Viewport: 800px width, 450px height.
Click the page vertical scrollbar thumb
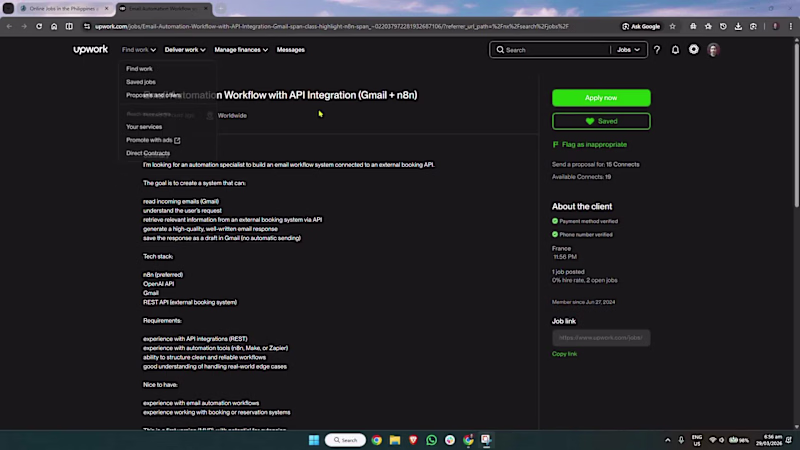click(796, 125)
